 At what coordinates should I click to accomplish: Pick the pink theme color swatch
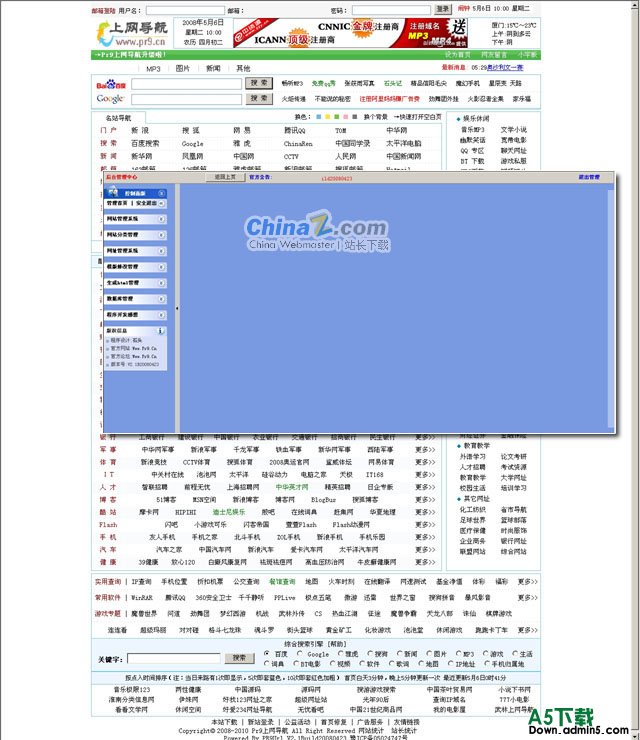pyautogui.click(x=345, y=117)
